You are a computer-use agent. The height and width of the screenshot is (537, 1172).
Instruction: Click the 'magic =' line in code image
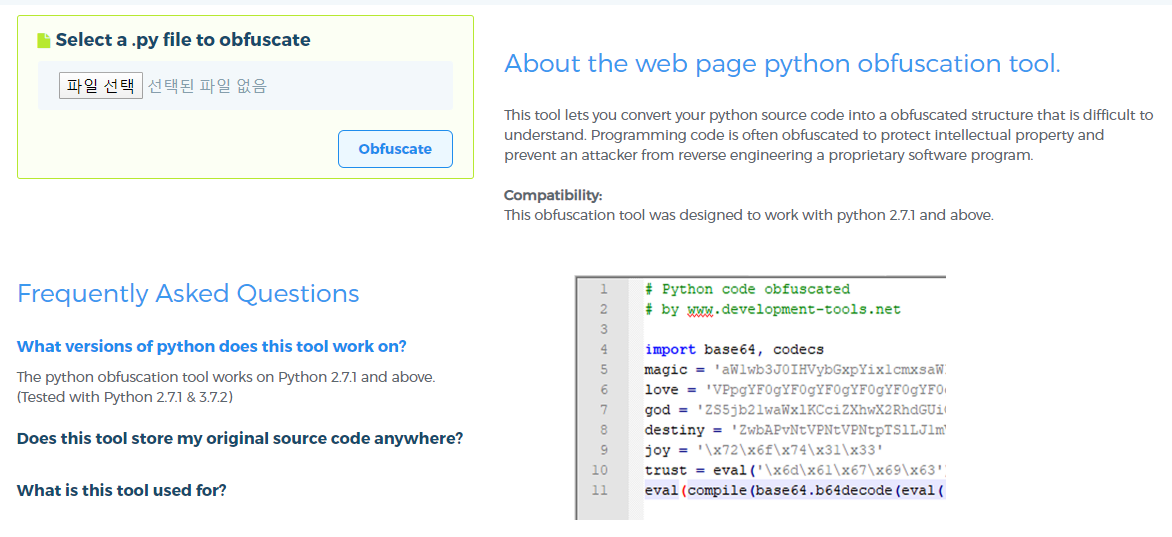coord(795,369)
